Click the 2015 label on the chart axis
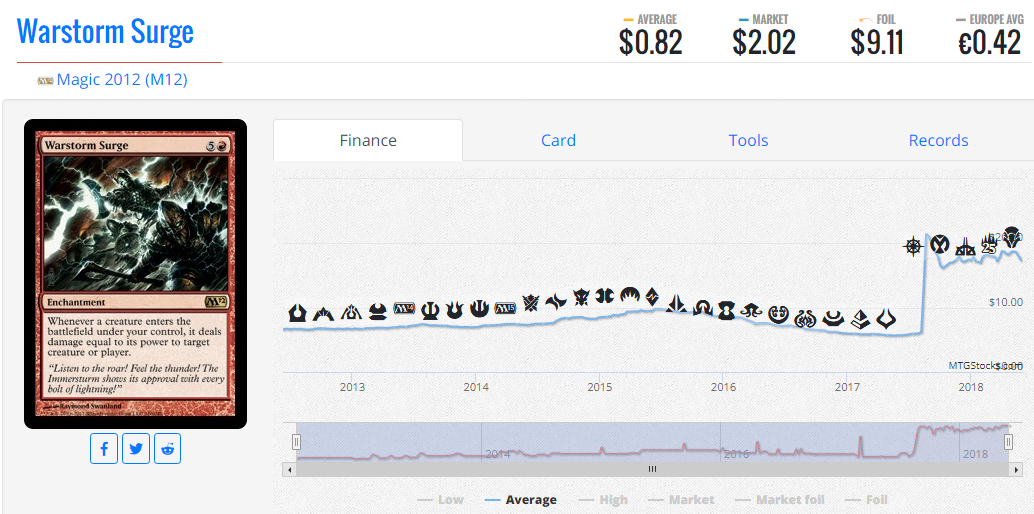Viewport: 1034px width, 514px height. click(599, 386)
